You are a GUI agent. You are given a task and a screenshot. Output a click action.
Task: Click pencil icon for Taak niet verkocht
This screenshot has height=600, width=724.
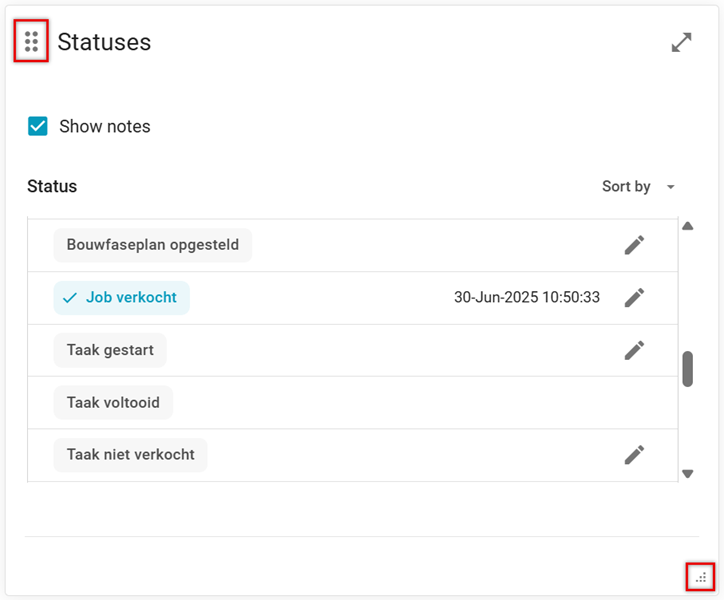(x=634, y=455)
